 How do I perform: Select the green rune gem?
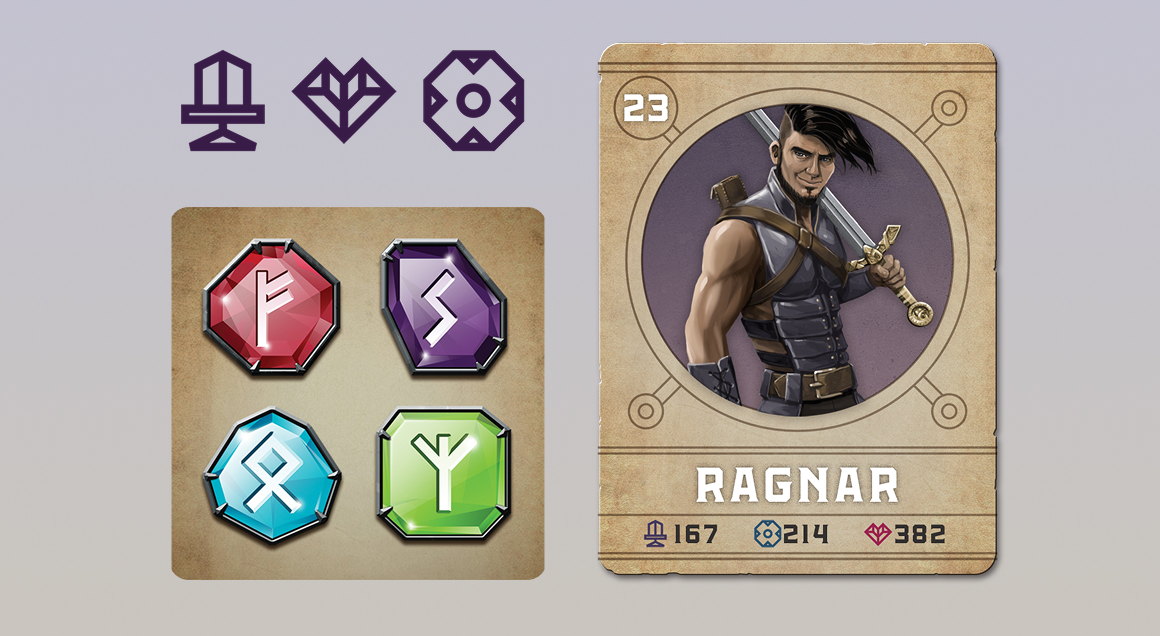pyautogui.click(x=444, y=474)
